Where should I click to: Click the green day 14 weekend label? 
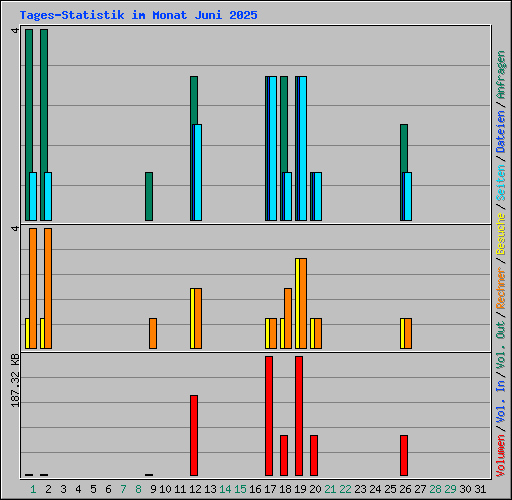pyautogui.click(x=225, y=489)
